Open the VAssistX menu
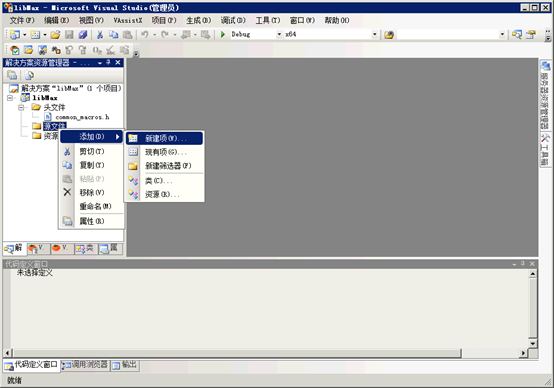The width and height of the screenshot is (554, 388). pos(128,20)
